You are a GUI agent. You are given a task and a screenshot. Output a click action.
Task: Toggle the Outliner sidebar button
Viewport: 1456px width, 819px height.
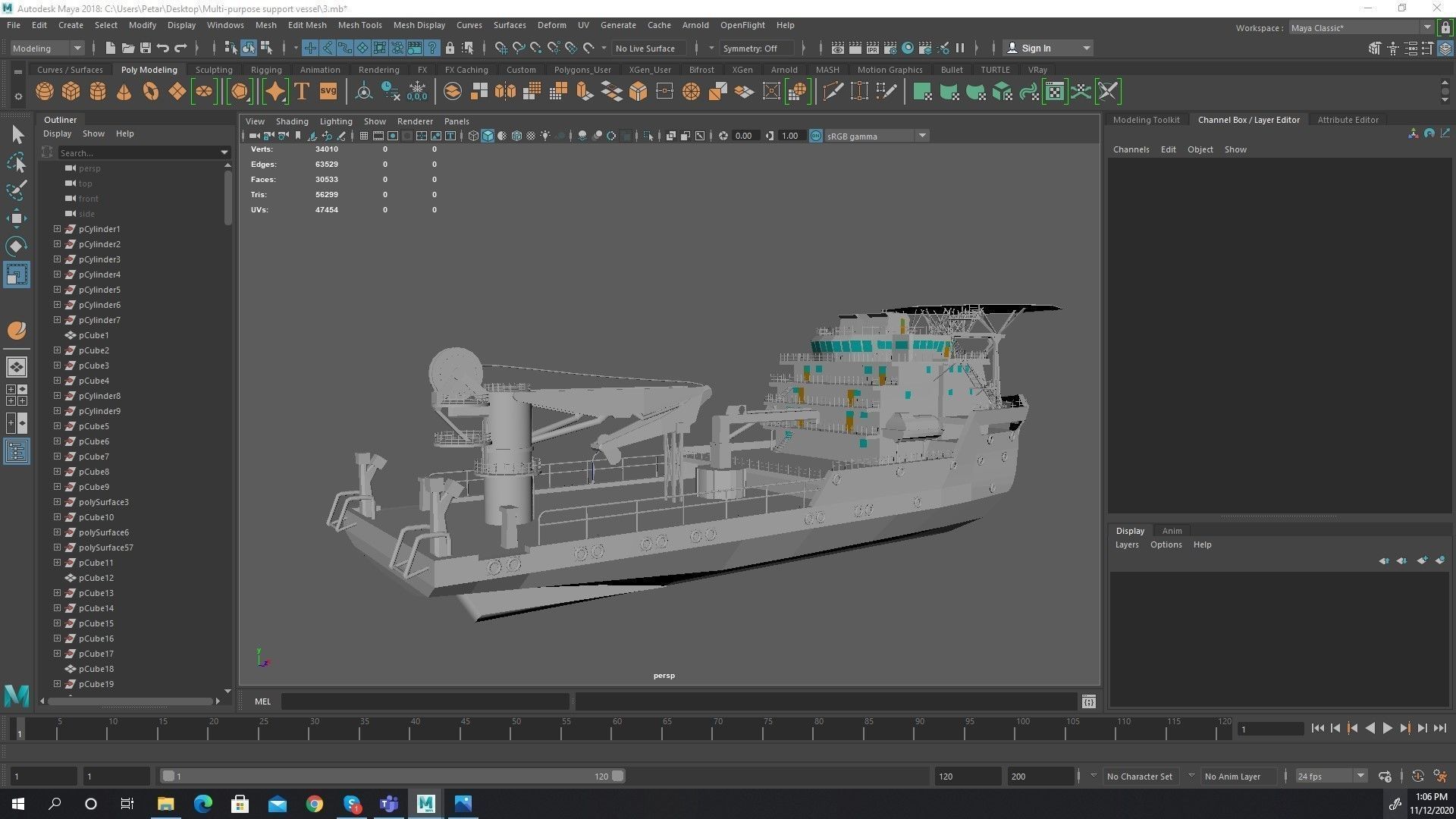pyautogui.click(x=17, y=452)
